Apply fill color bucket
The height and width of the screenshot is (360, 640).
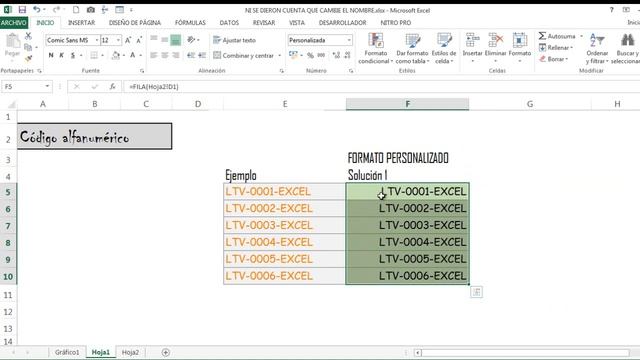(x=116, y=55)
